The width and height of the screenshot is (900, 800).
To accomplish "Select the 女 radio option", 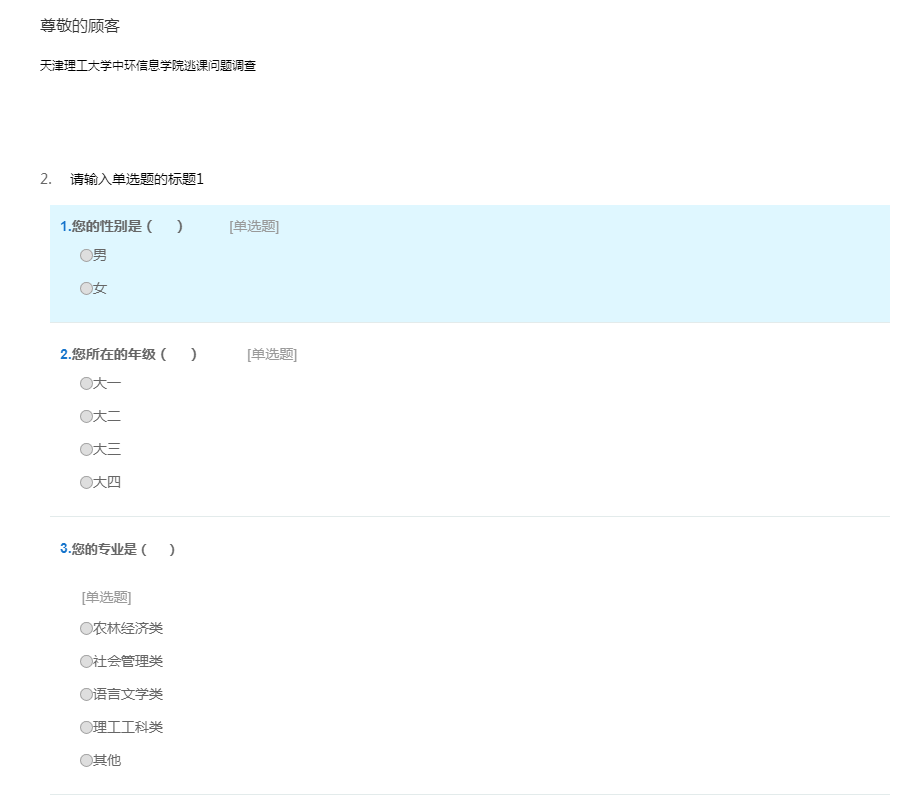I will (x=86, y=289).
